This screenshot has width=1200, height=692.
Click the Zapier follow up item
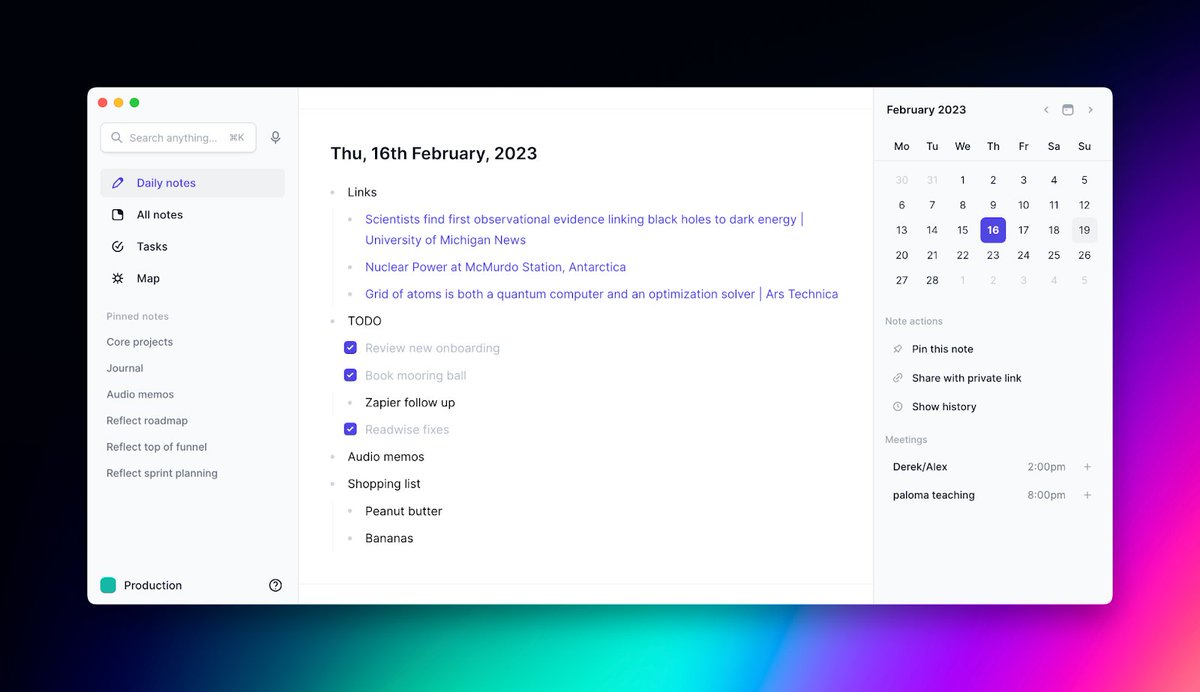point(410,403)
